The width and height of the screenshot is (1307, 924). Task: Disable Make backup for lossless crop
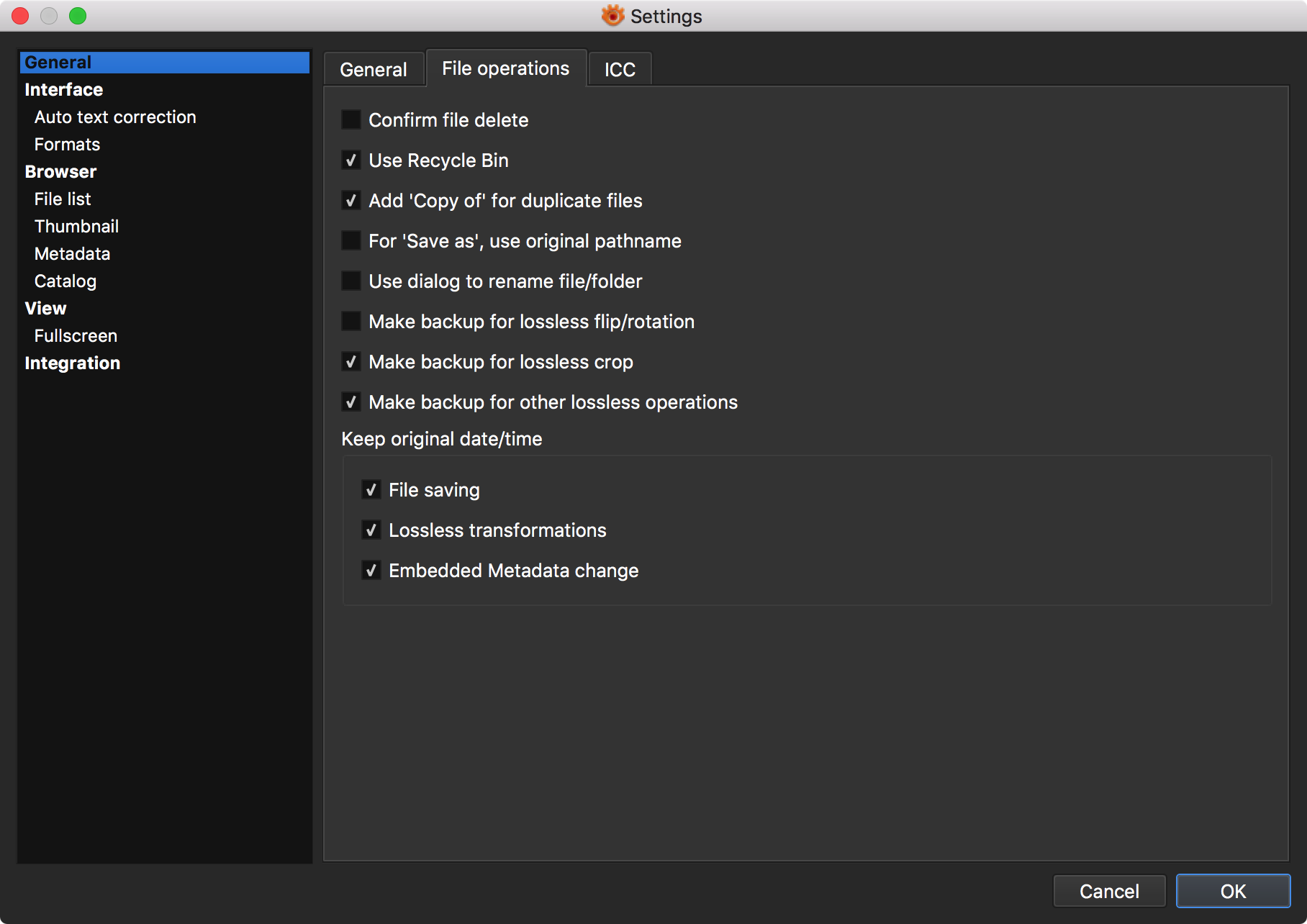tap(351, 362)
